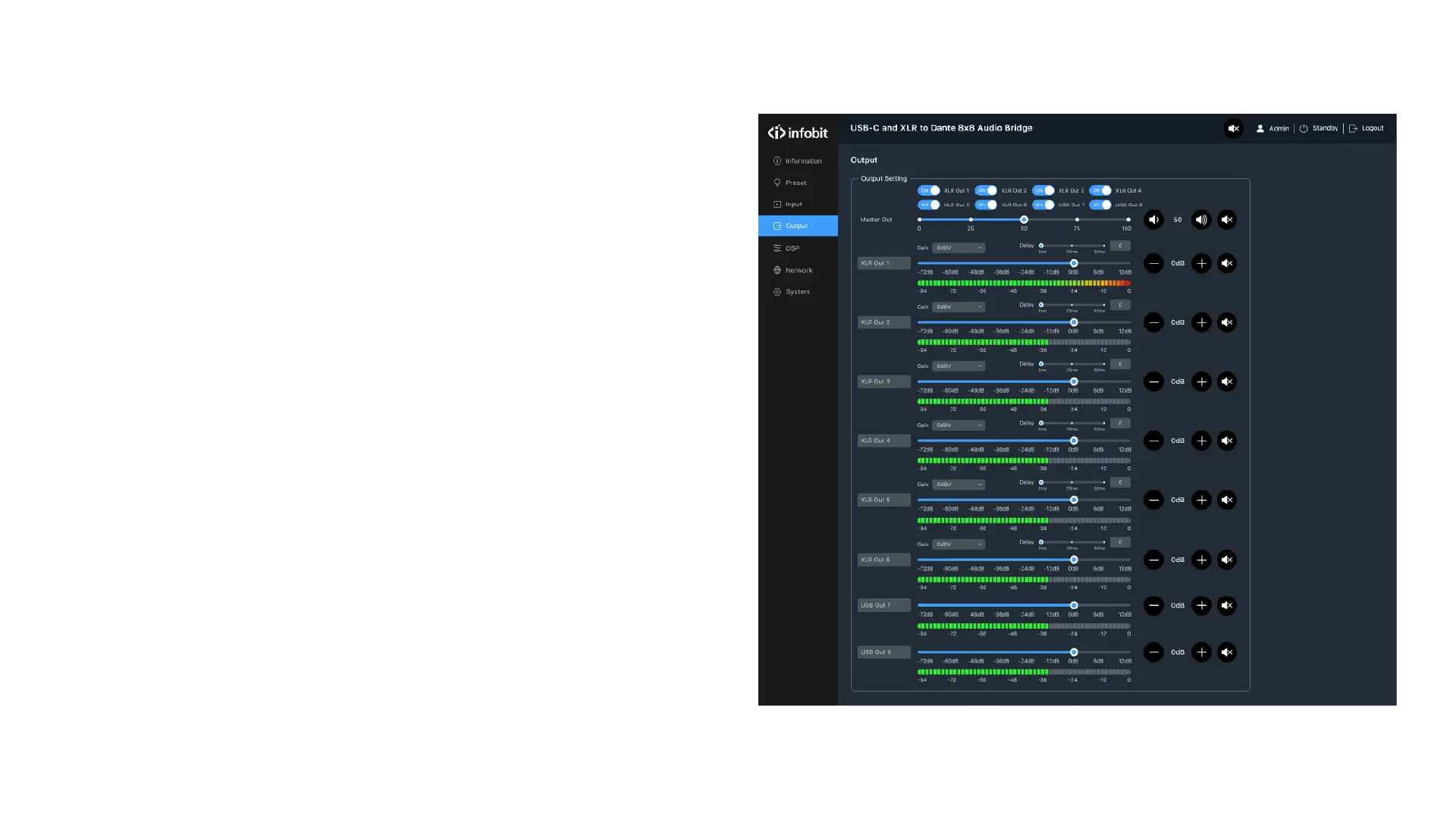Viewport: 1456px width, 819px height.
Task: Click the XLR Out 1 level slider handle
Action: pyautogui.click(x=1074, y=263)
